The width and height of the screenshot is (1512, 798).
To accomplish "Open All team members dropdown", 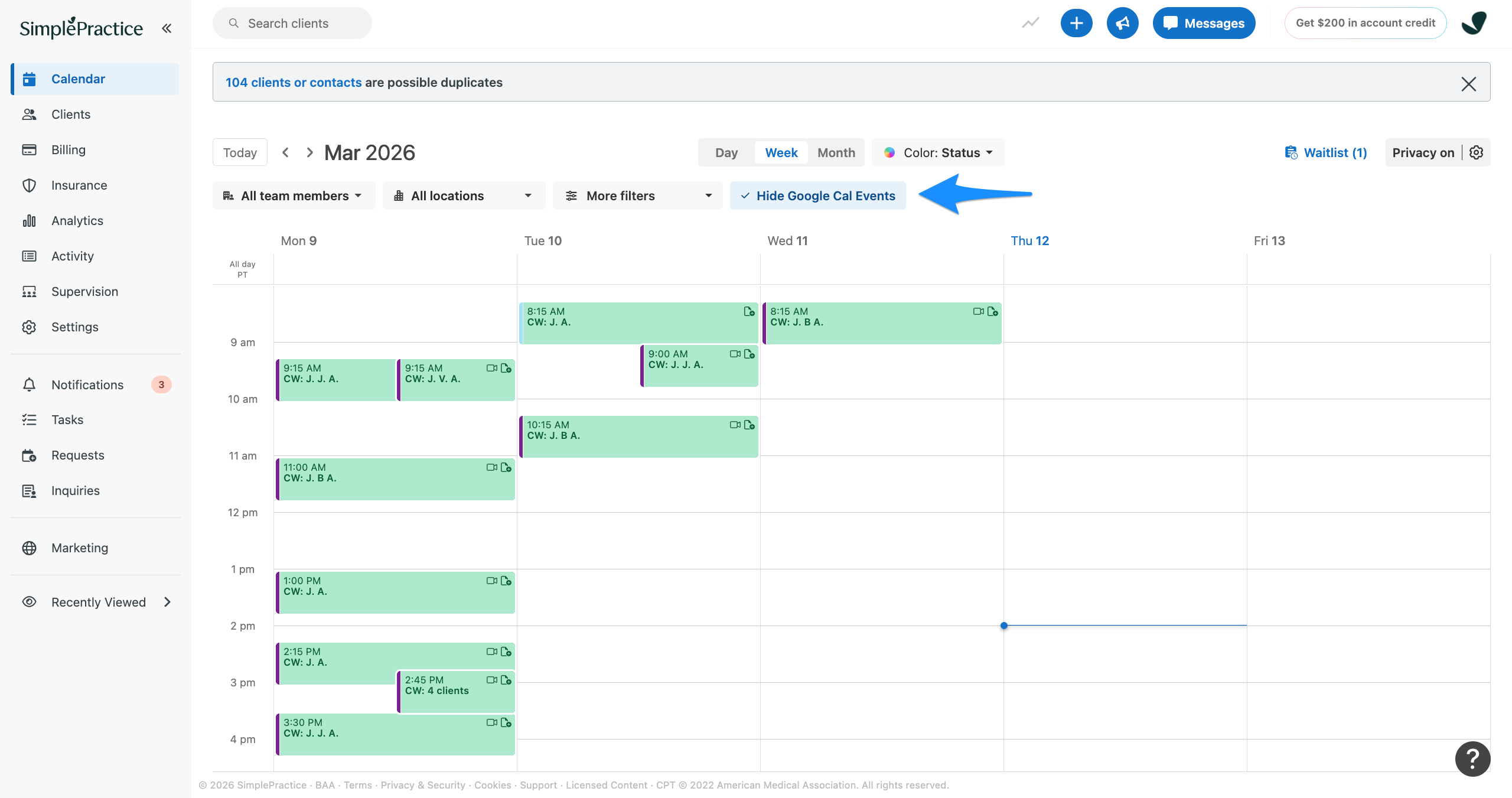I will [x=294, y=196].
